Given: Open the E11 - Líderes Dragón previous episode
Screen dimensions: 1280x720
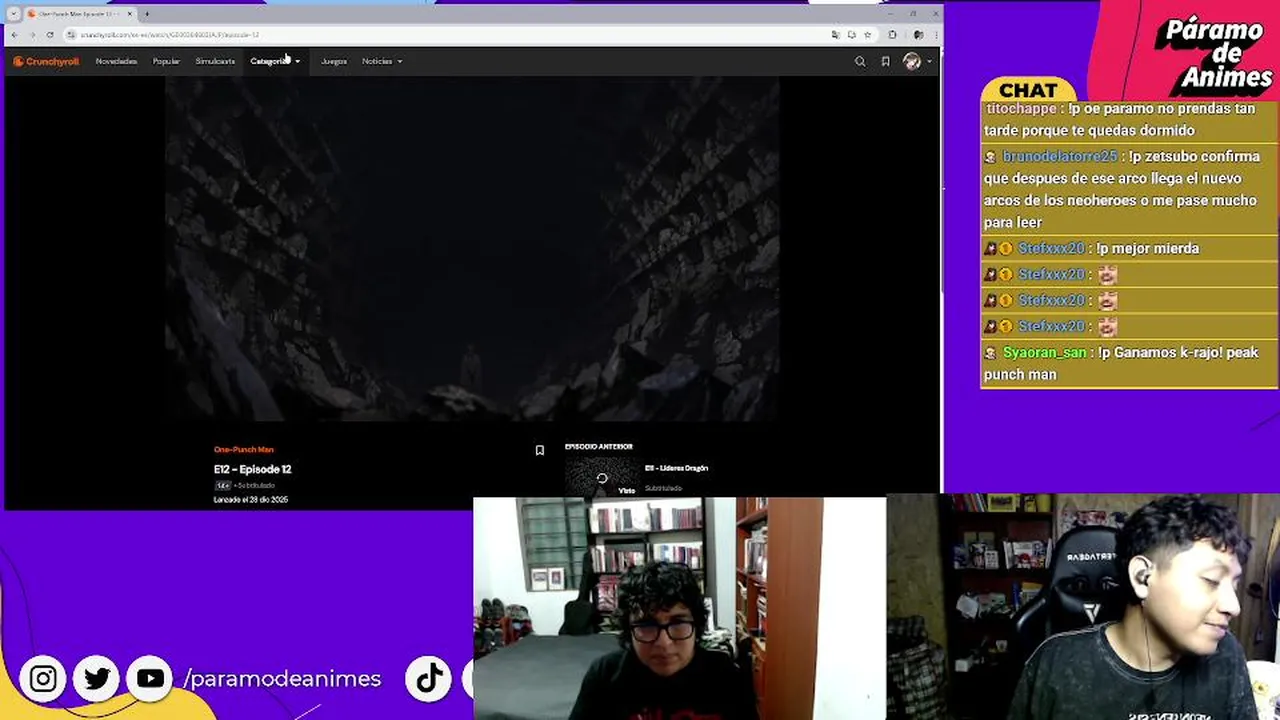Looking at the screenshot, I should point(676,468).
